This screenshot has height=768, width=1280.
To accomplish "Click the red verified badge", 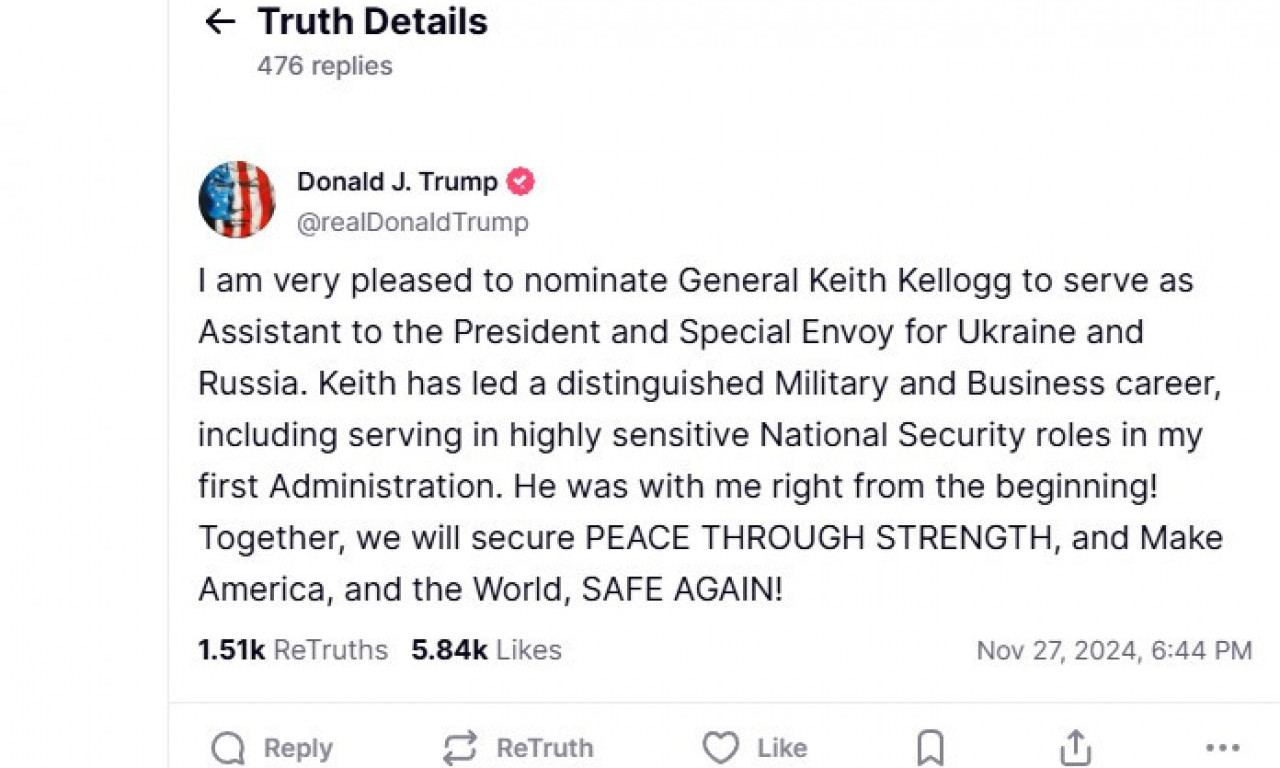I will click(520, 182).
